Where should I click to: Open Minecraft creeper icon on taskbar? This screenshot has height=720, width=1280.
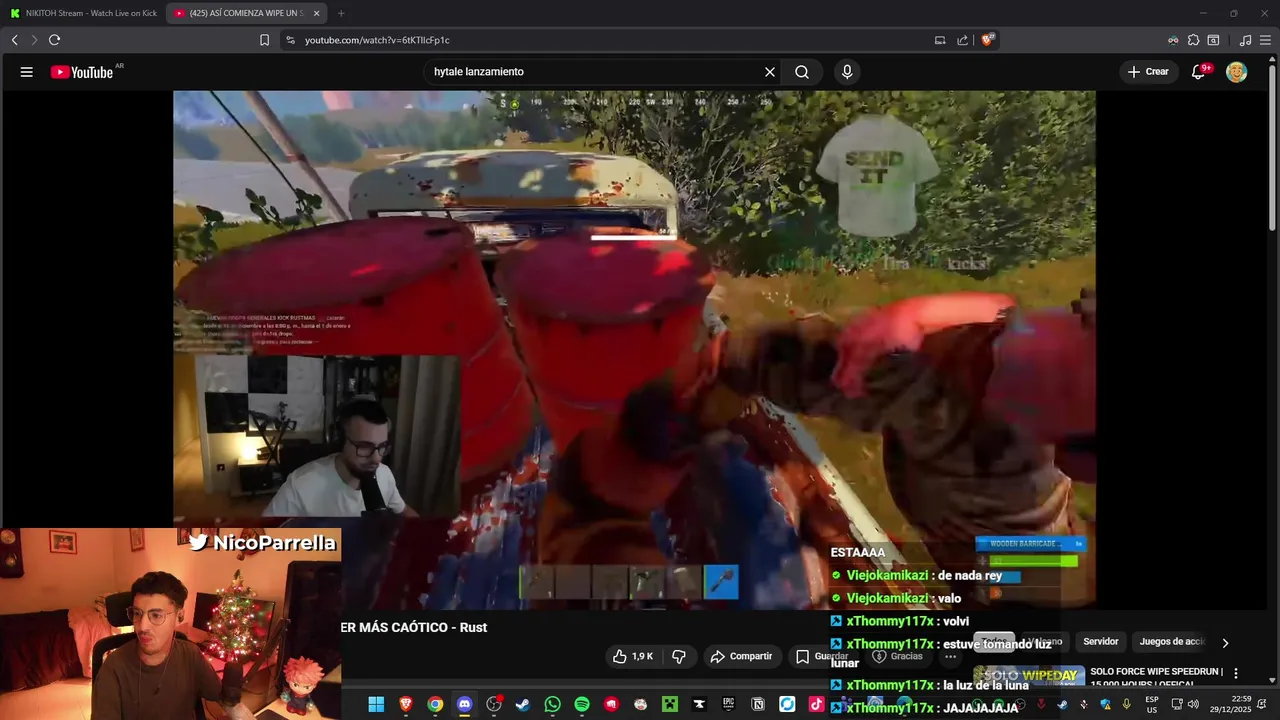tap(670, 704)
